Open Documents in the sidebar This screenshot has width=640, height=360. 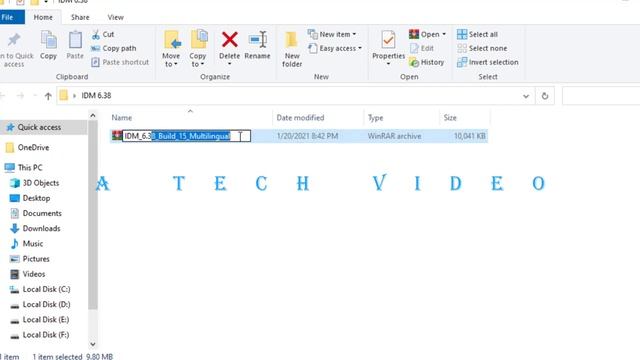pos(42,213)
